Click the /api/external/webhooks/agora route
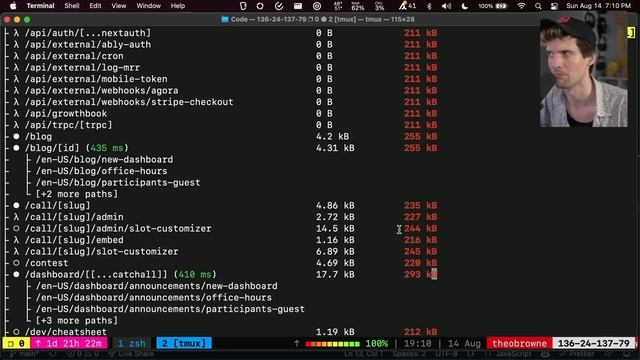640x360 pixels. 101,90
